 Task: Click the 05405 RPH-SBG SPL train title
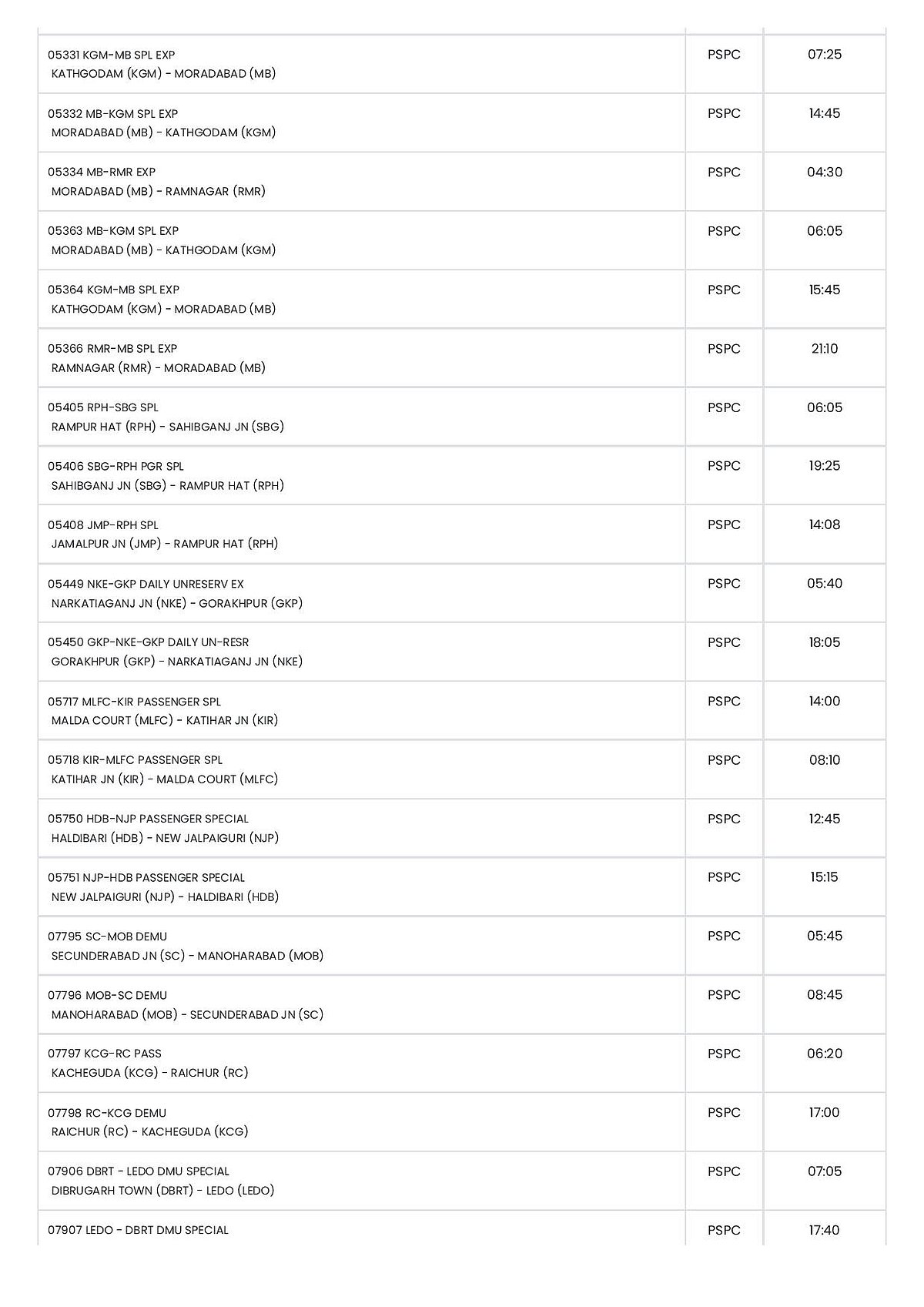pos(103,407)
